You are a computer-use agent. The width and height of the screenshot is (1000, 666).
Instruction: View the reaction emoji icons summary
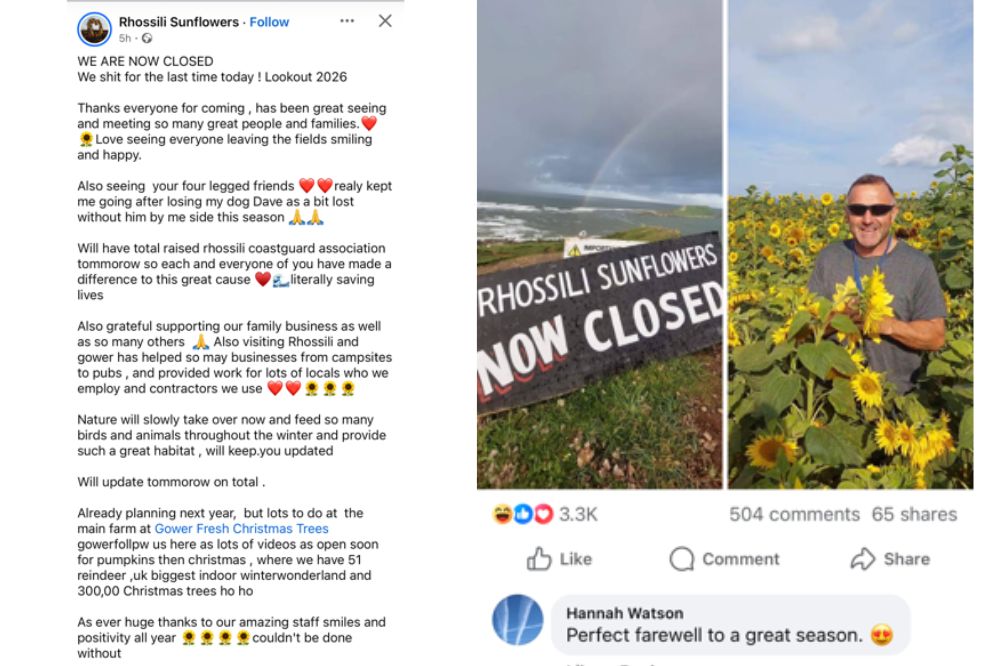click(x=523, y=514)
